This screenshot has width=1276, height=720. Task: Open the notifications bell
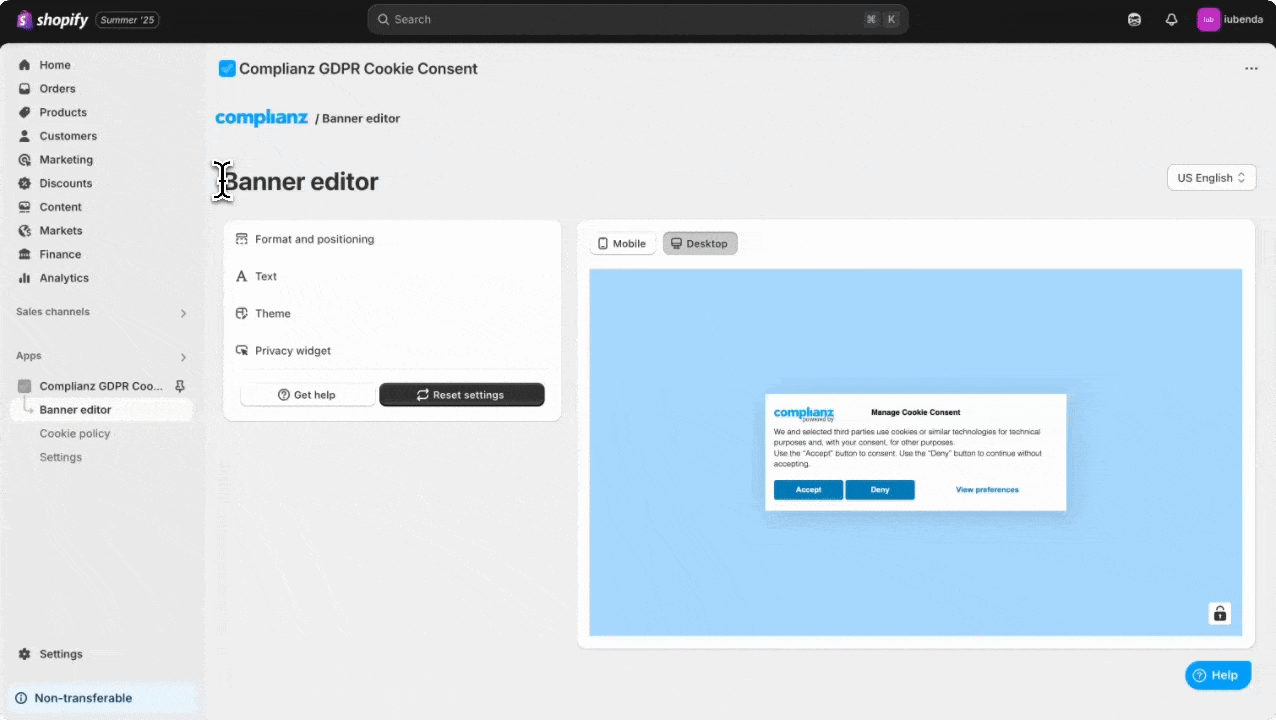pos(1171,20)
